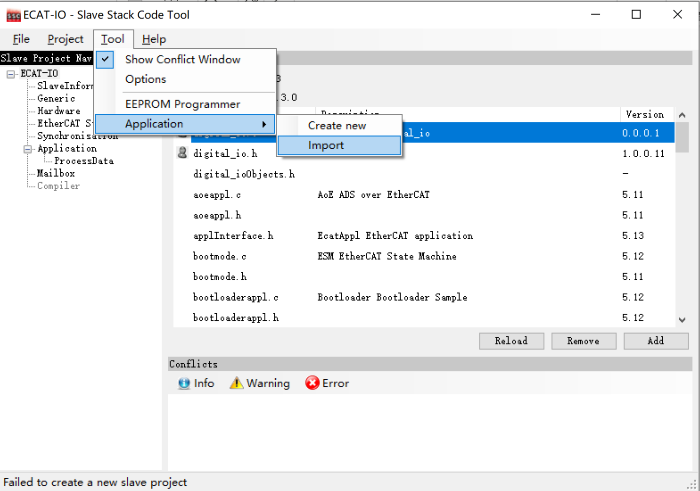Select the ProcessData tree item
The height and width of the screenshot is (491, 700).
83,160
